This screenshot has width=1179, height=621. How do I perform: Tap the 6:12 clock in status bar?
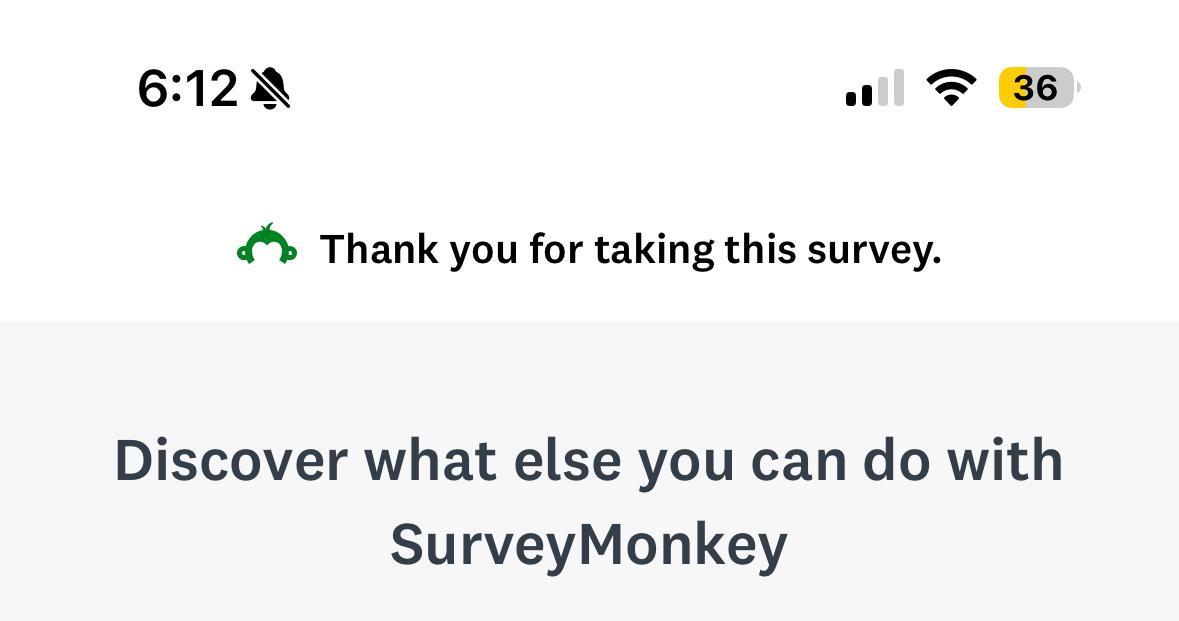pos(187,89)
